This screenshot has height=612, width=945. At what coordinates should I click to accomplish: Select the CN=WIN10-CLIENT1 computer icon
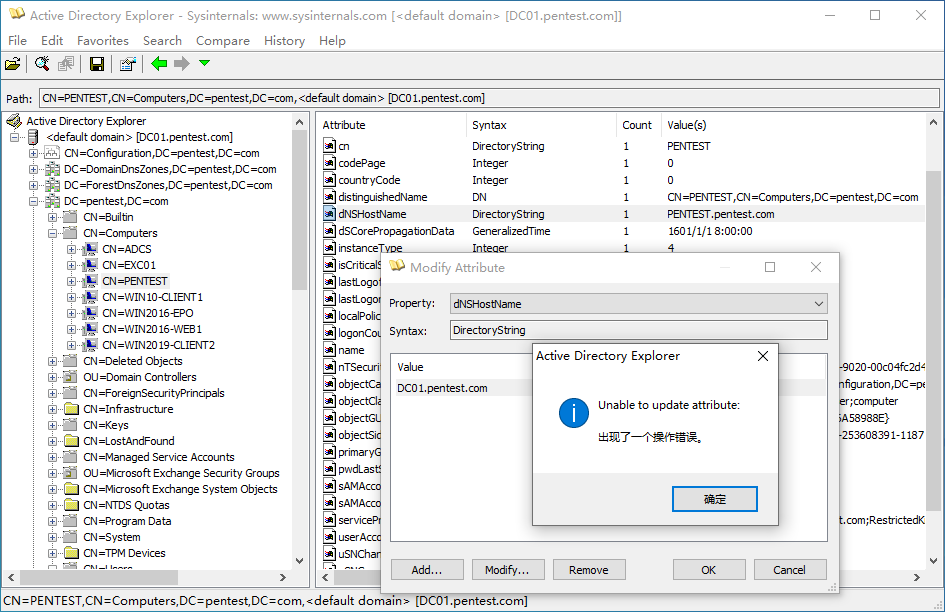pos(90,297)
